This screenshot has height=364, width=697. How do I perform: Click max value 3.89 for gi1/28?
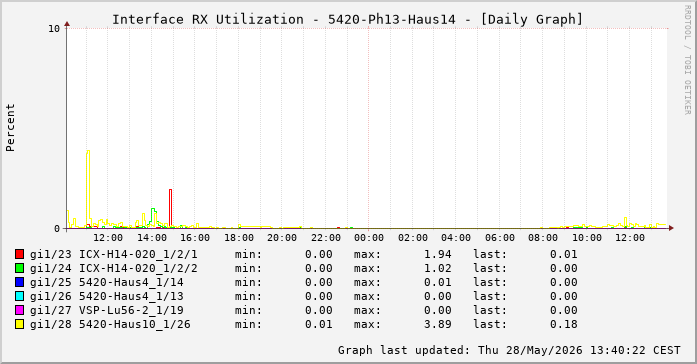pyautogui.click(x=437, y=324)
